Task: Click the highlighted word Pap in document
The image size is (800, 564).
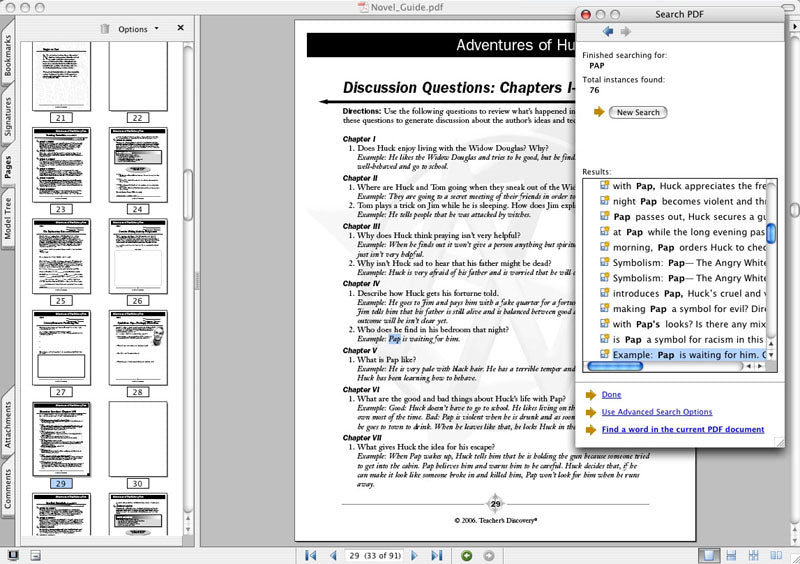Action: pos(394,339)
